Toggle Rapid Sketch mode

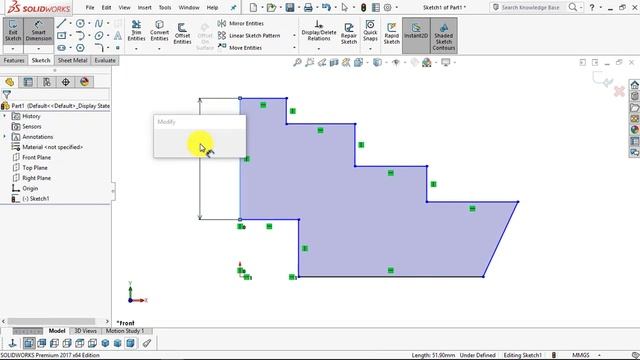[x=391, y=33]
